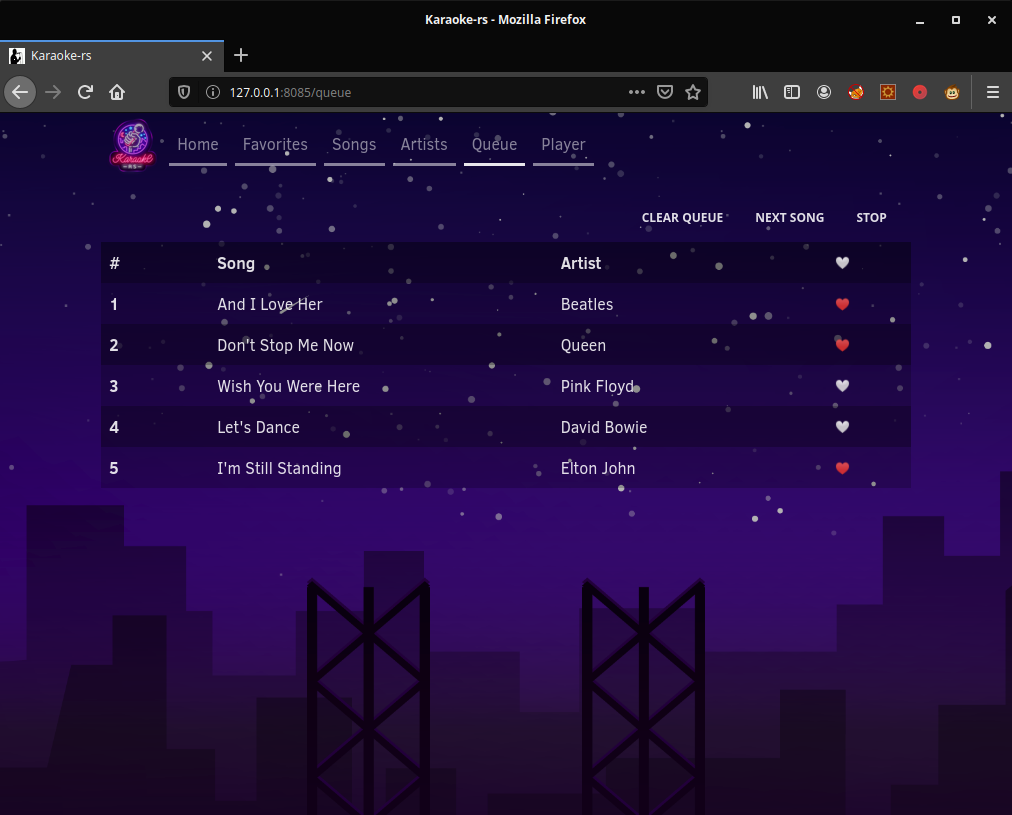Open page actions three-dot menu
This screenshot has width=1012, height=815.
[x=637, y=92]
